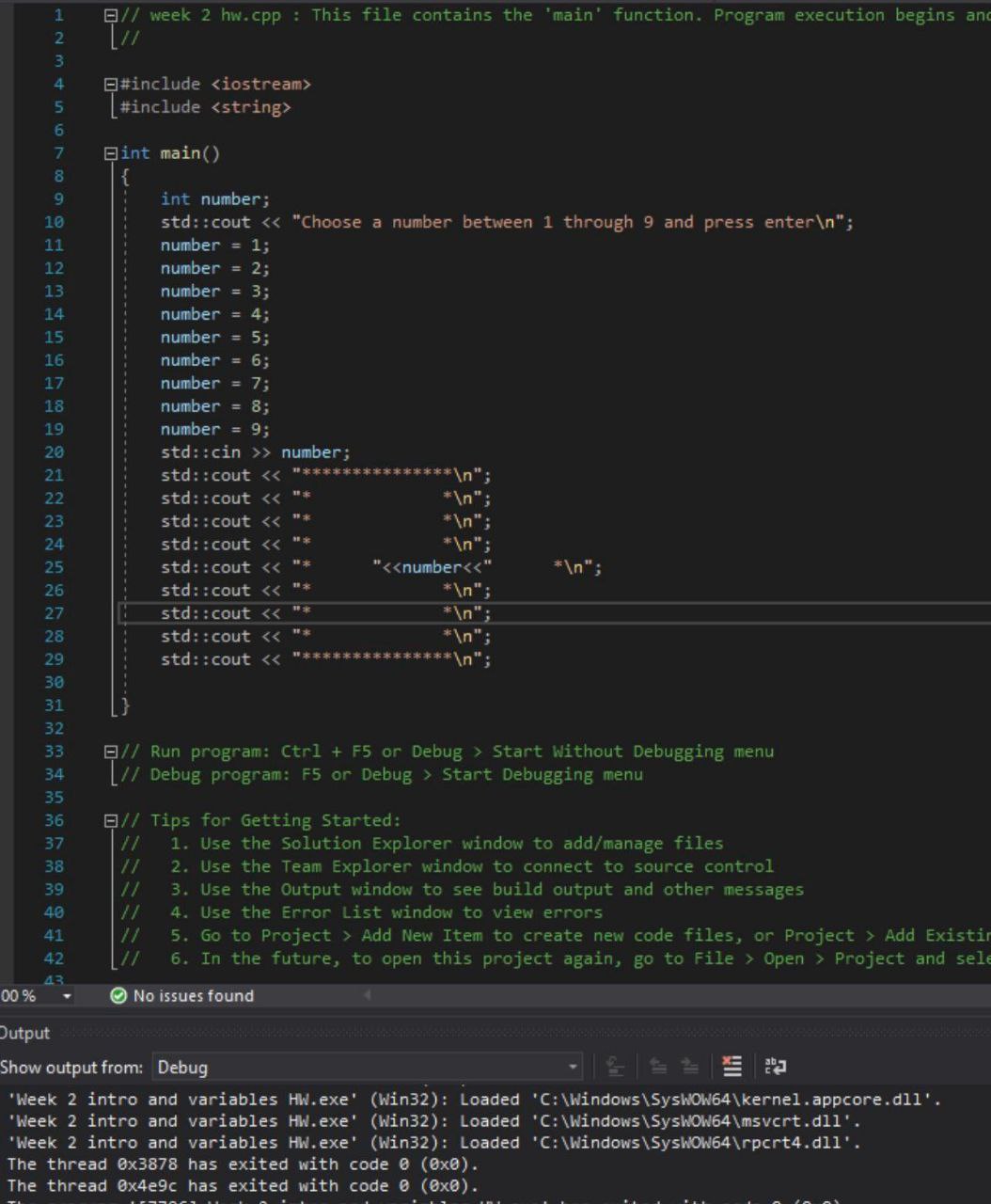Viewport: 991px width, 1204px height.
Task: Click the horizontal scrollbar left arrow
Action: pyautogui.click(x=368, y=994)
